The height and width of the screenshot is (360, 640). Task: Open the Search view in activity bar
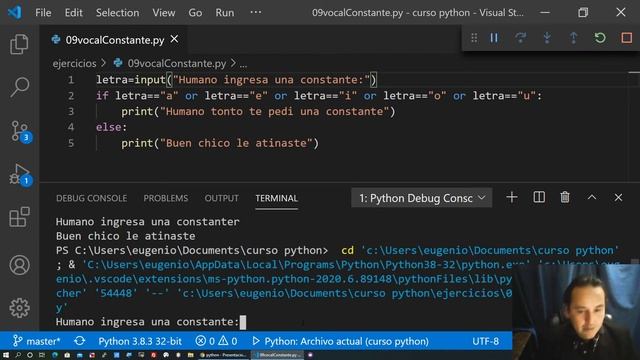click(19, 87)
